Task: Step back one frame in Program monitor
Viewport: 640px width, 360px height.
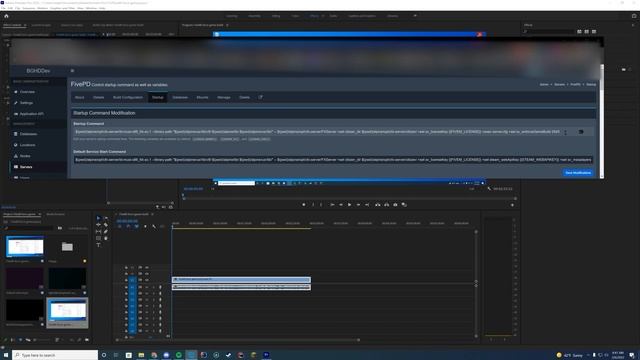Action: point(341,204)
